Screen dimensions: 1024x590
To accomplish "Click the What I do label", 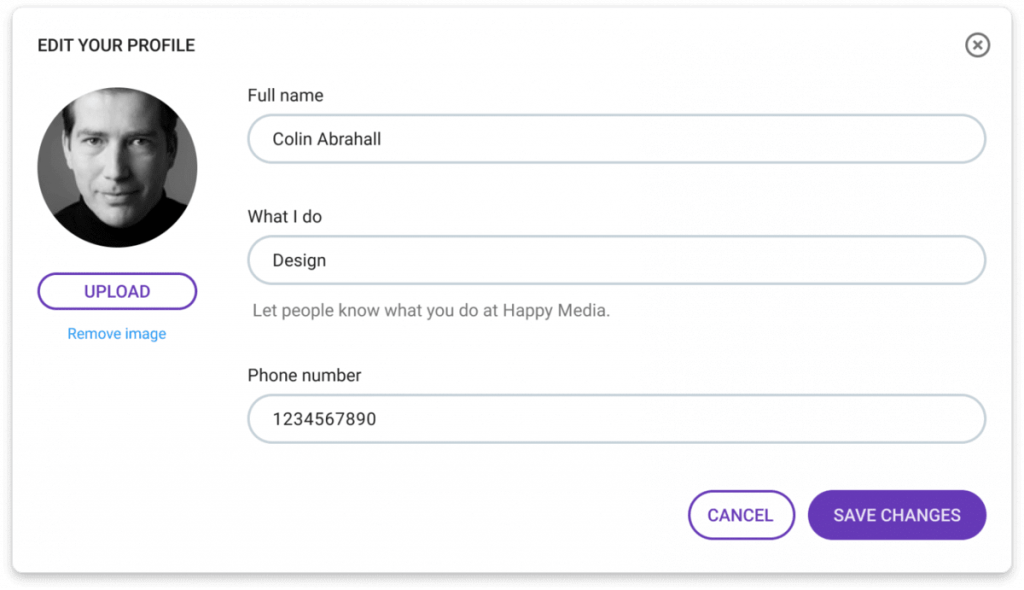I will [285, 216].
